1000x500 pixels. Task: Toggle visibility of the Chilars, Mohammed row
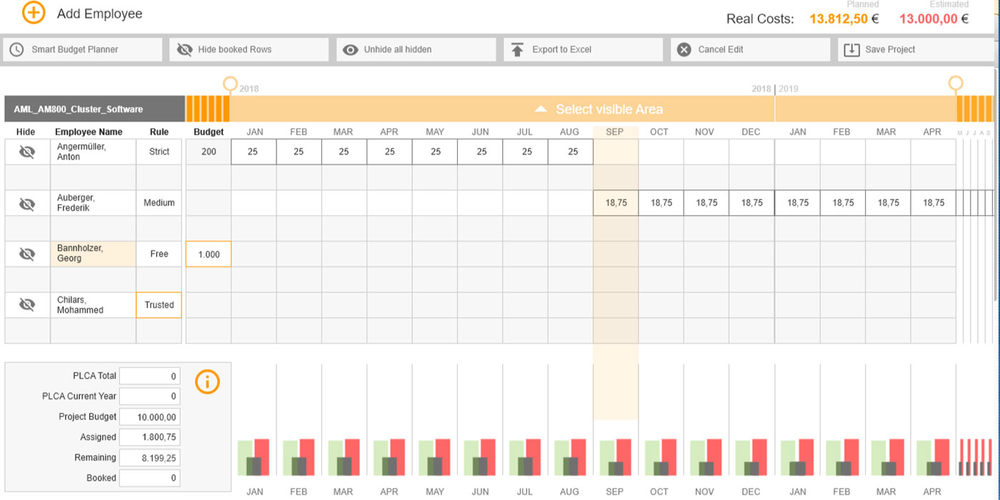point(27,305)
